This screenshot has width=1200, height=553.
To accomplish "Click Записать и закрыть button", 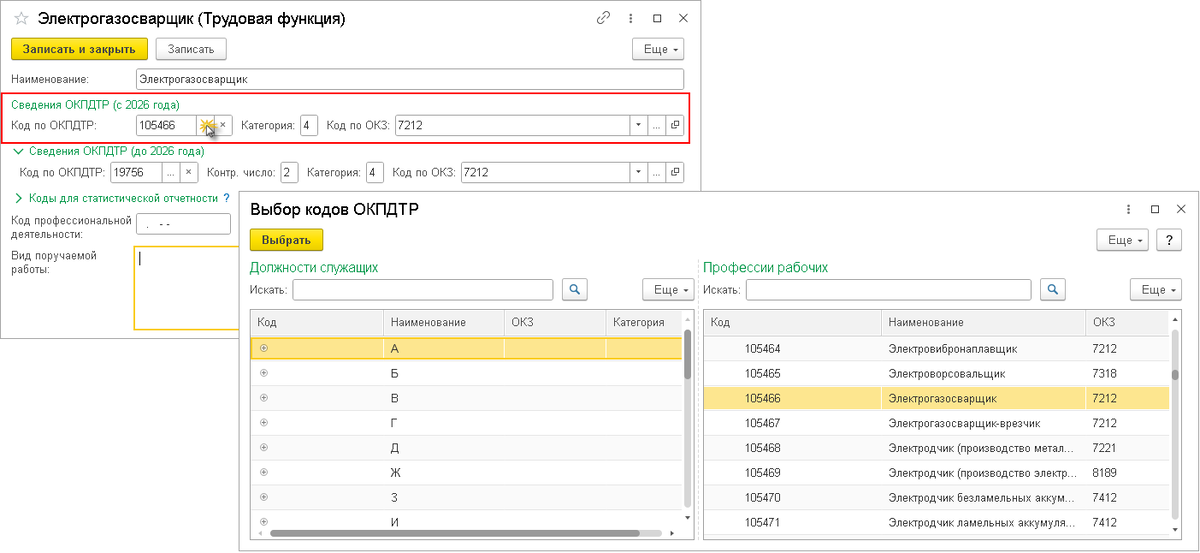I will [79, 49].
